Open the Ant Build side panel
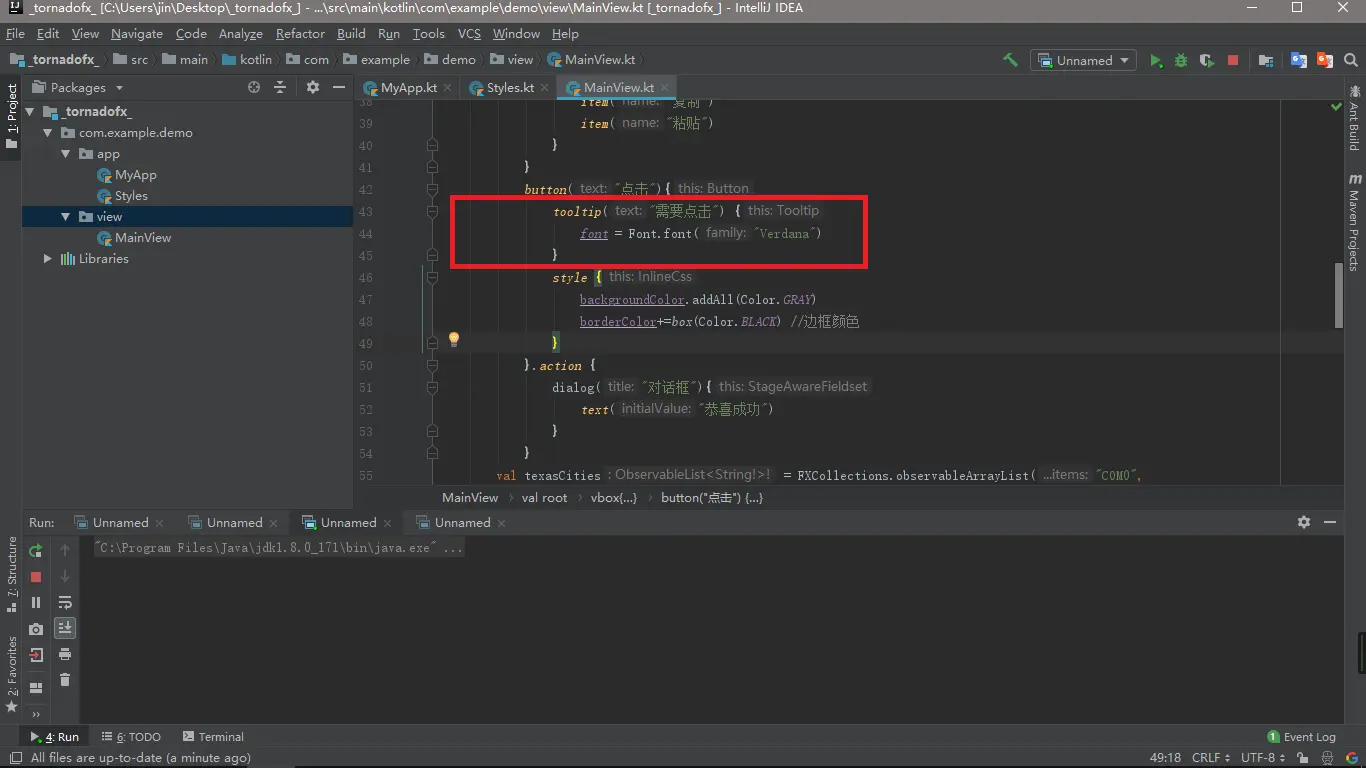Viewport: 1366px width, 768px height. [x=1354, y=117]
